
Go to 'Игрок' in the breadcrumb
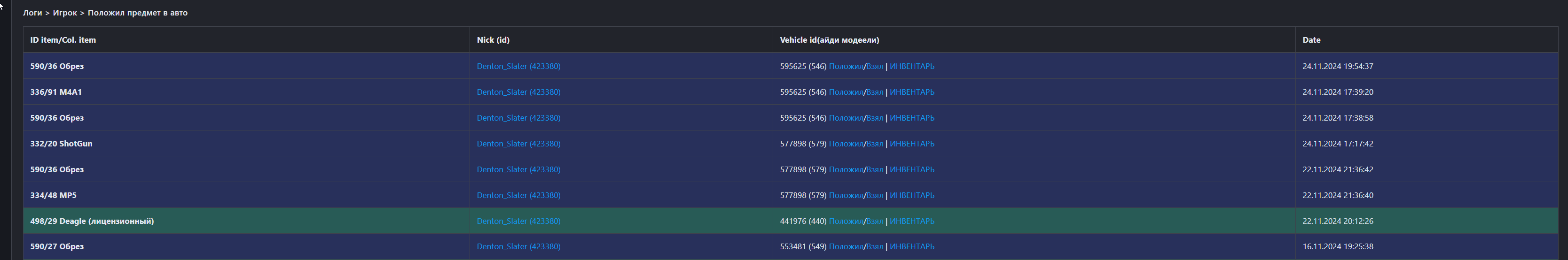(x=64, y=13)
